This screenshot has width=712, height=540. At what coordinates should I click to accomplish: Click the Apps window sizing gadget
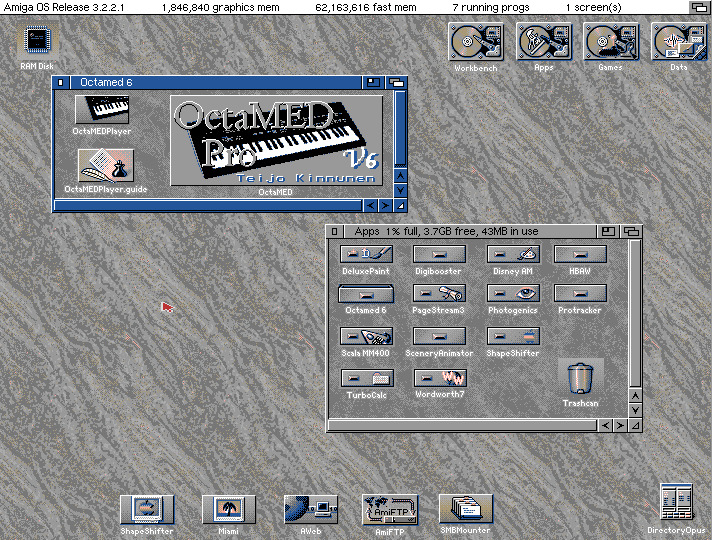point(635,426)
